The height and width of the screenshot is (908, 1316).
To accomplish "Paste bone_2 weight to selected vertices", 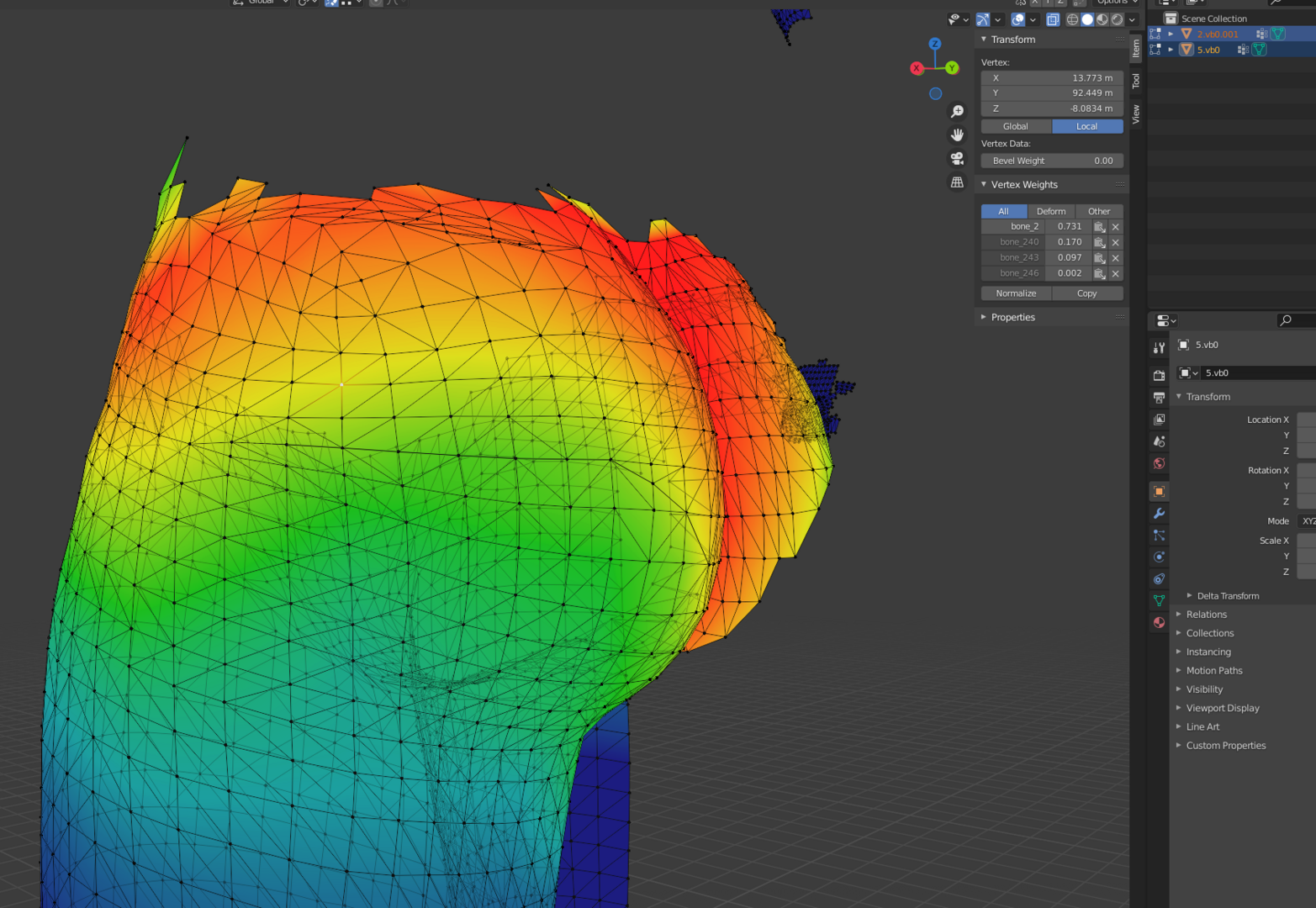I will click(1099, 226).
